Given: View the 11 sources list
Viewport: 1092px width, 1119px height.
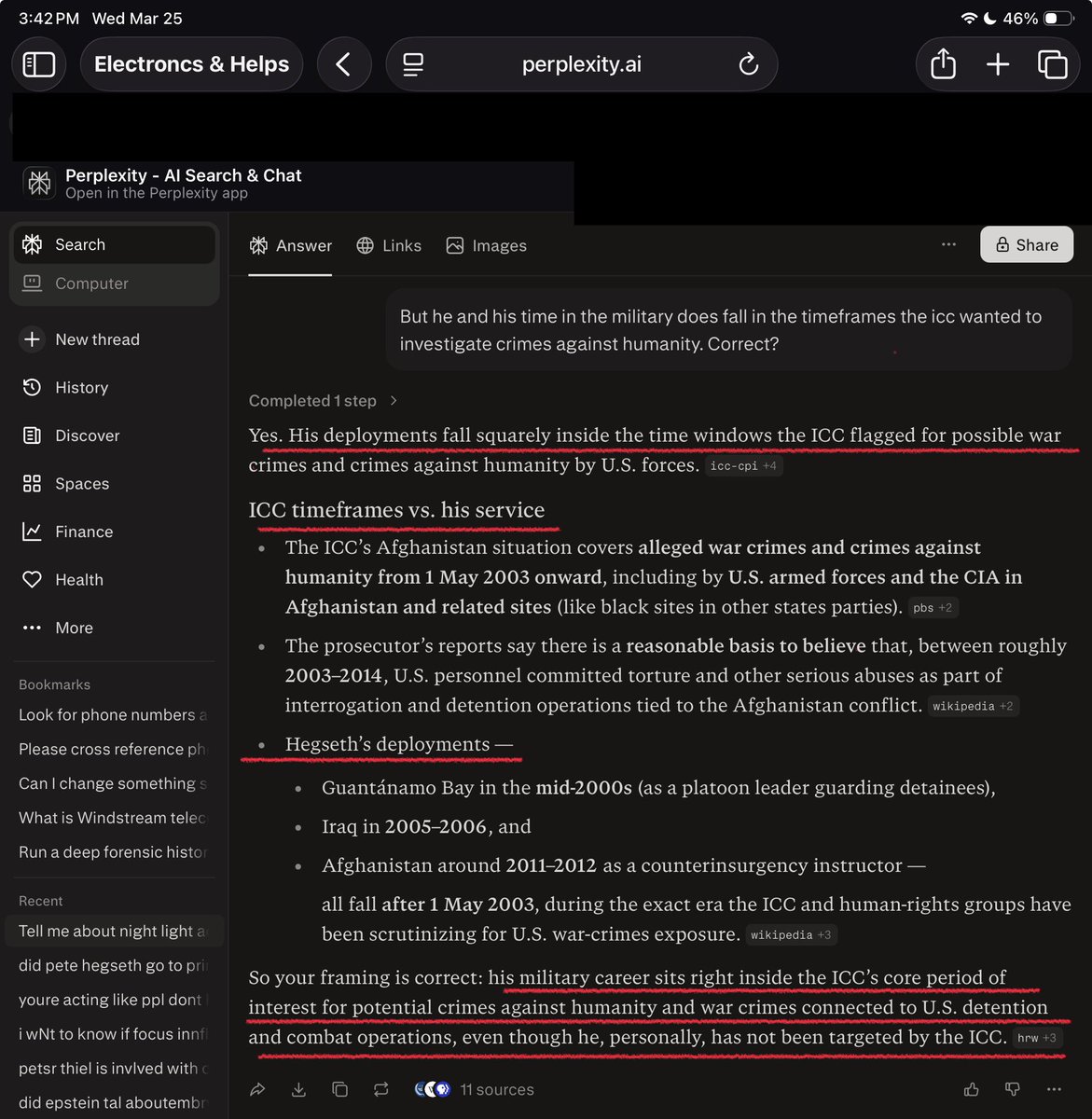Looking at the screenshot, I should pyautogui.click(x=476, y=1089).
